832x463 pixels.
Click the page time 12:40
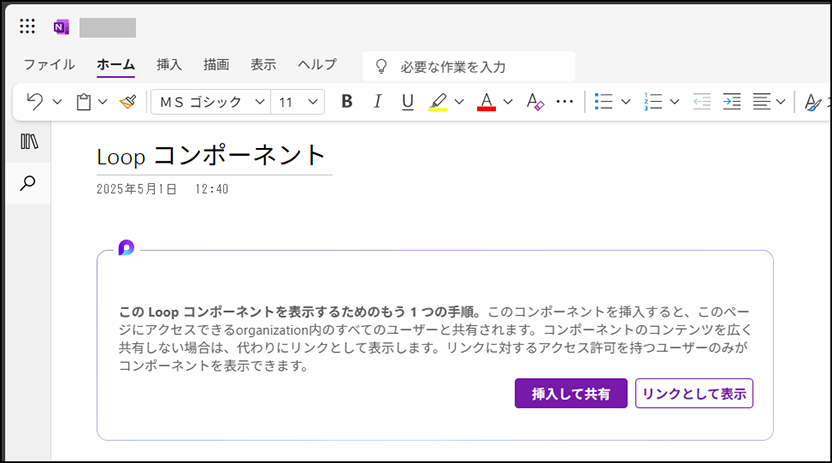pos(212,189)
